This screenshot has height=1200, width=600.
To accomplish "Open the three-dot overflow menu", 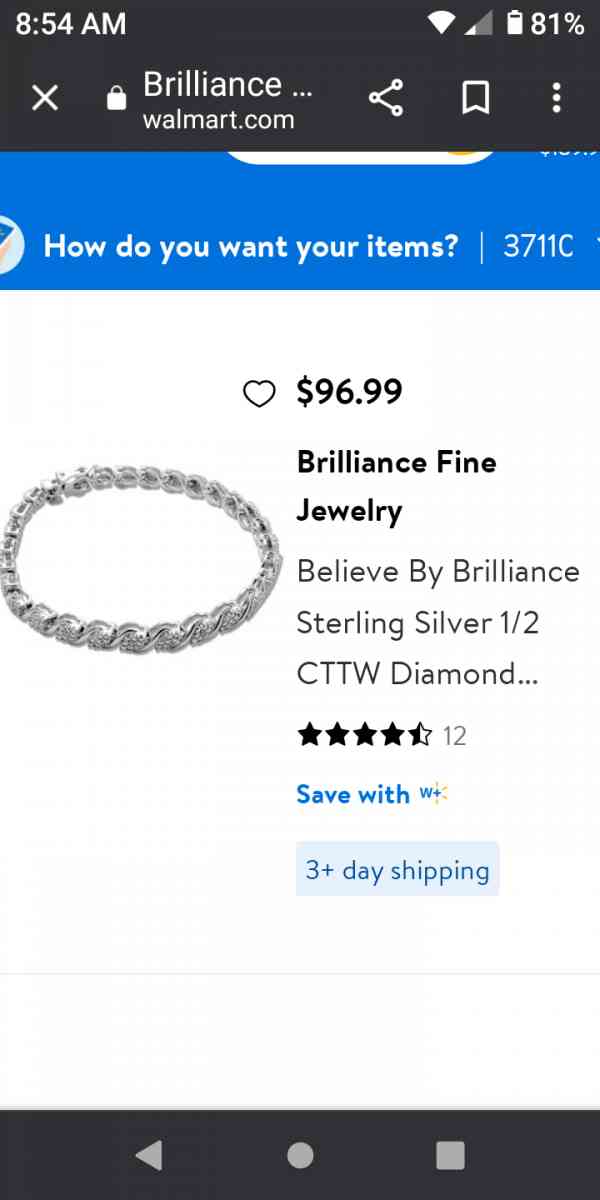I will (556, 97).
